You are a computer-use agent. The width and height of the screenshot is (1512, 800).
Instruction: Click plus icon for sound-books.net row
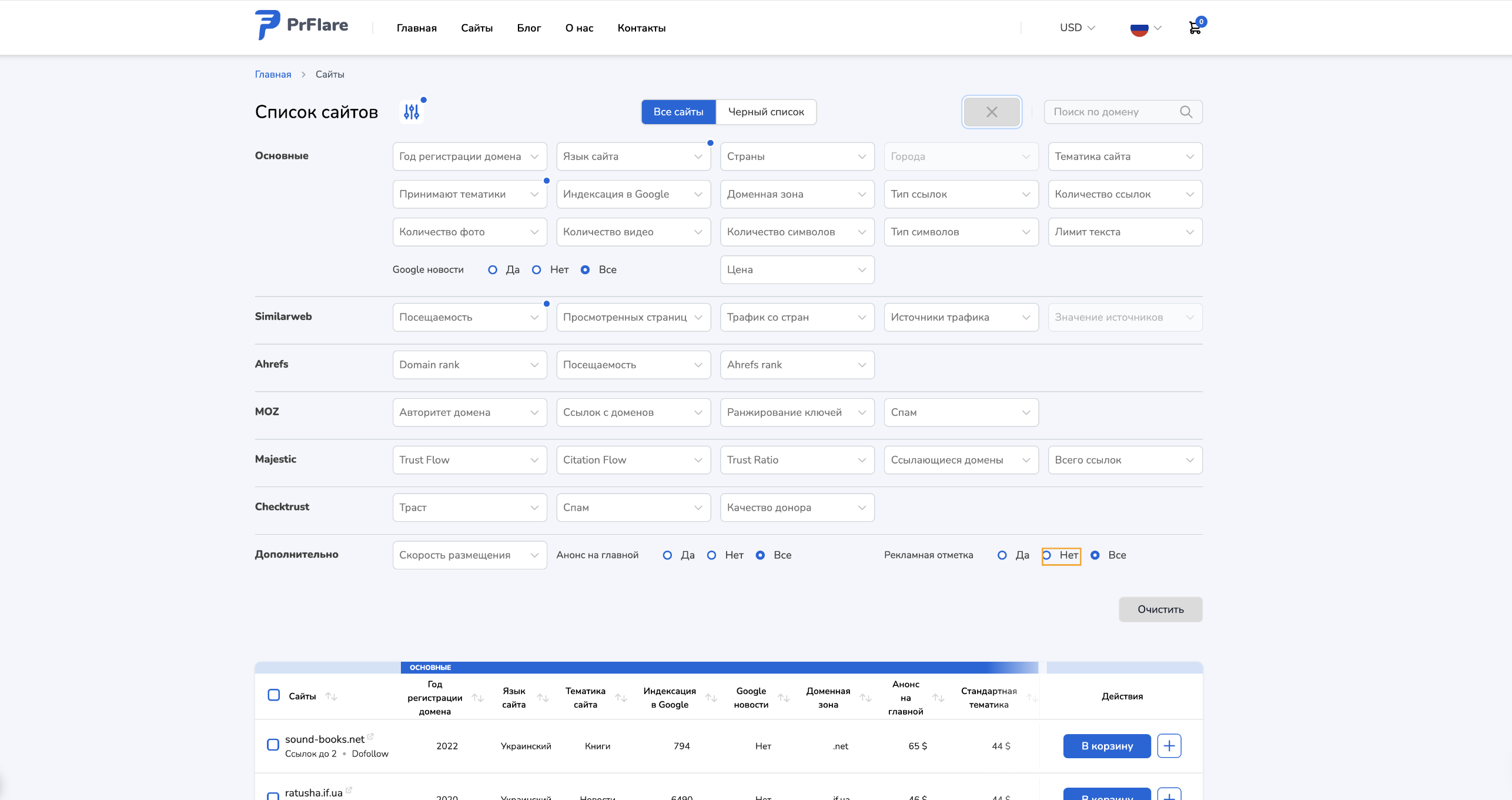1169,746
